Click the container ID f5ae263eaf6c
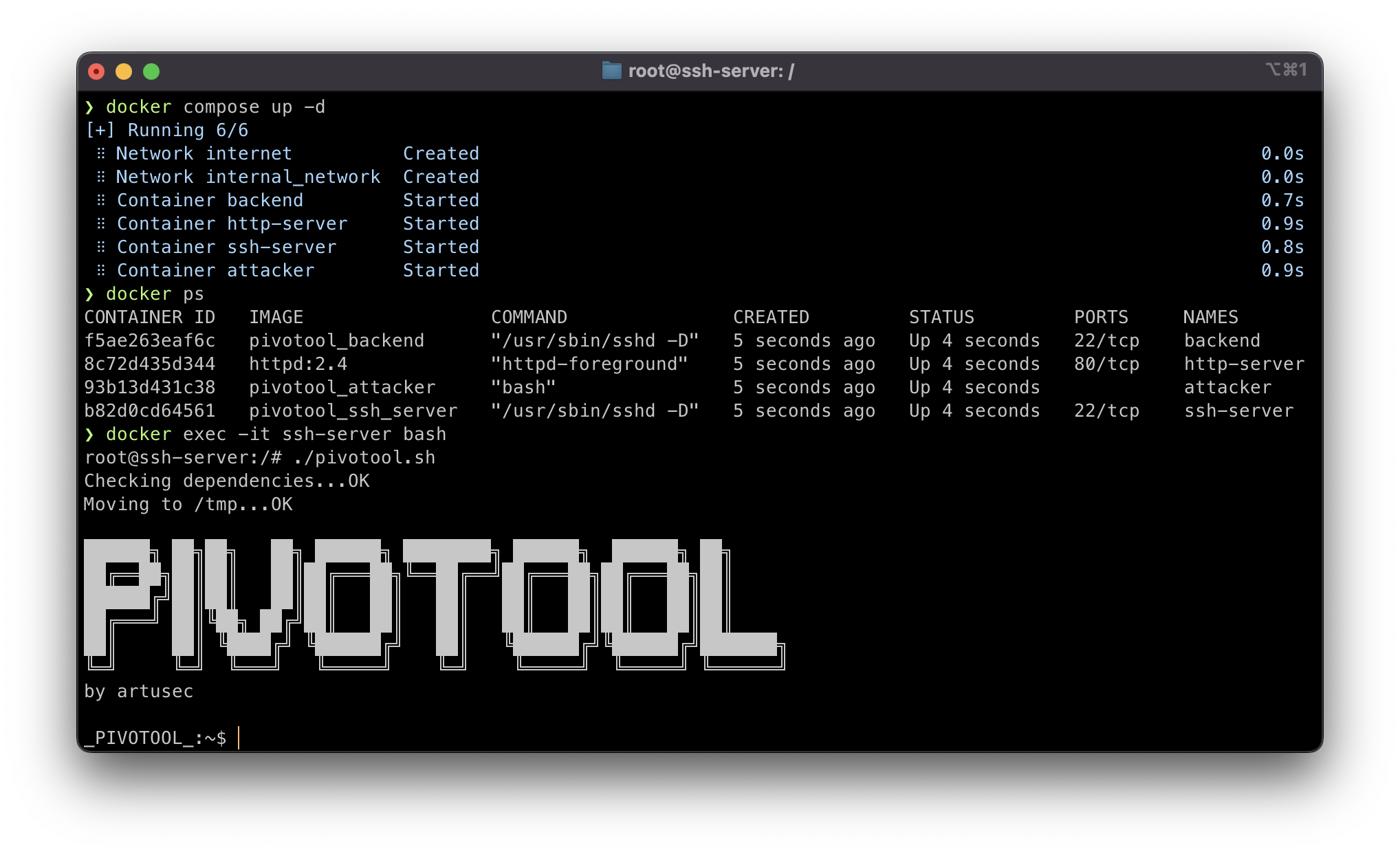Screen dimensions: 1400x854 pyautogui.click(x=149, y=340)
